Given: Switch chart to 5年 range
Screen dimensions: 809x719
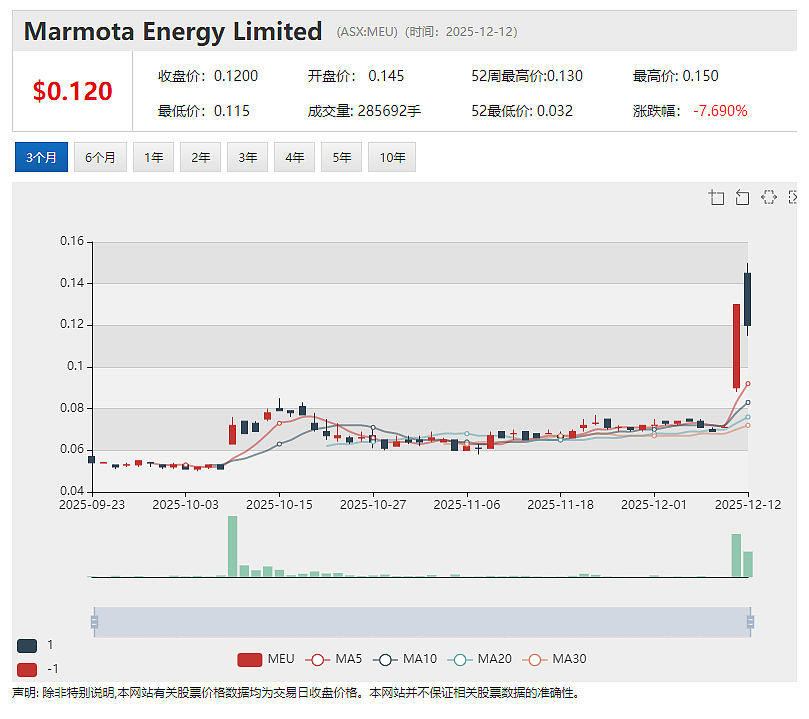Looking at the screenshot, I should click(x=341, y=157).
